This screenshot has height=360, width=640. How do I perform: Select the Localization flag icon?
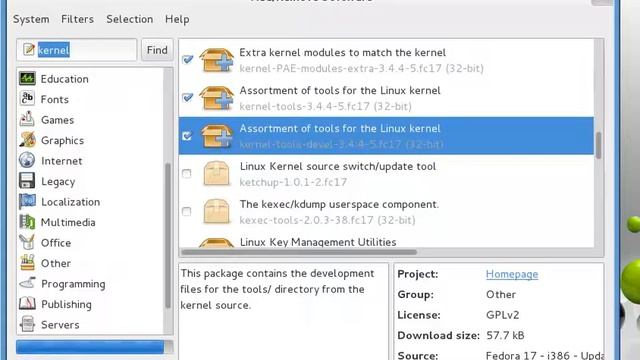click(x=27, y=201)
